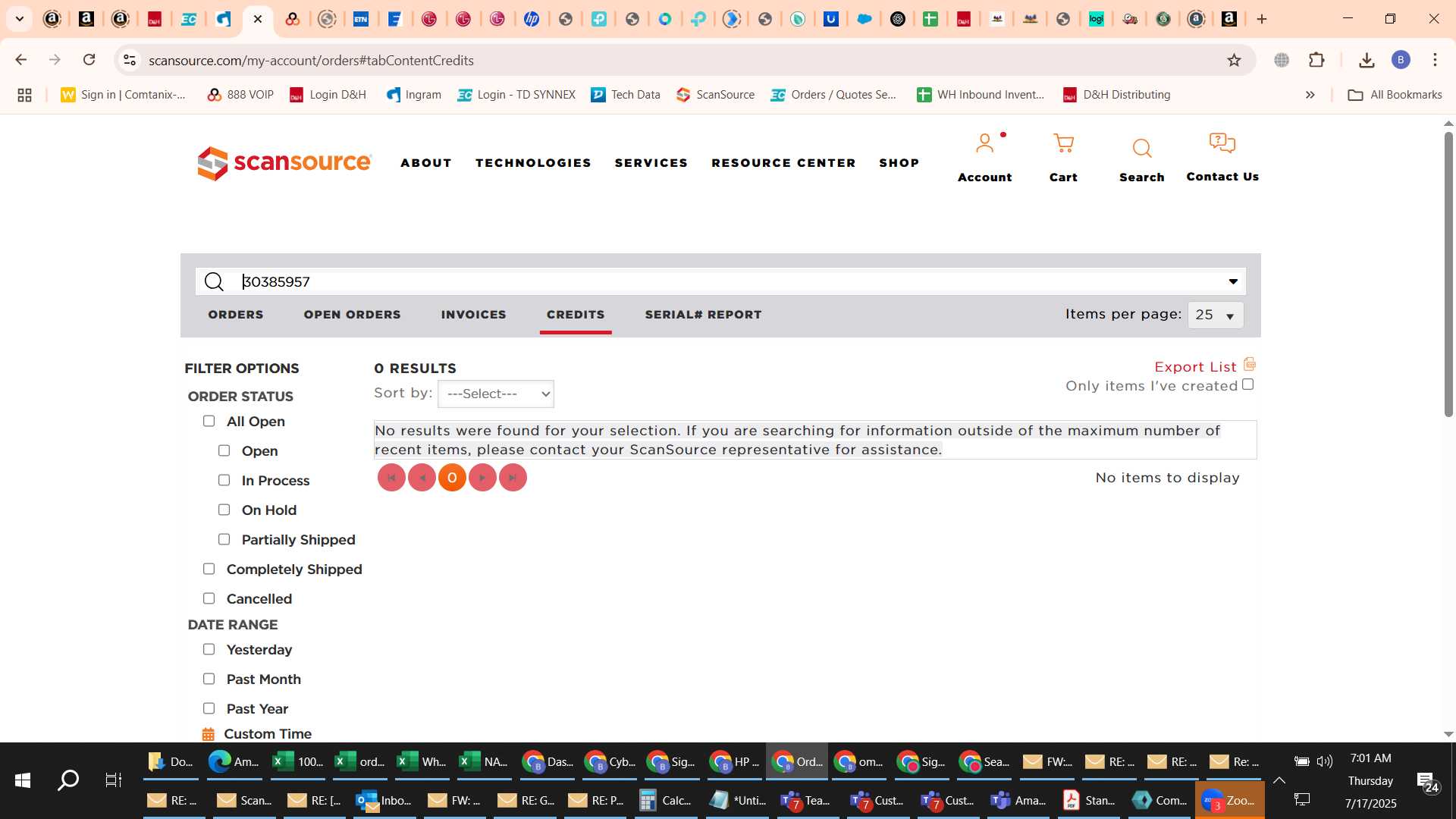Image resolution: width=1456 pixels, height=819 pixels.
Task: Go to next page pagination button
Action: pos(482,478)
